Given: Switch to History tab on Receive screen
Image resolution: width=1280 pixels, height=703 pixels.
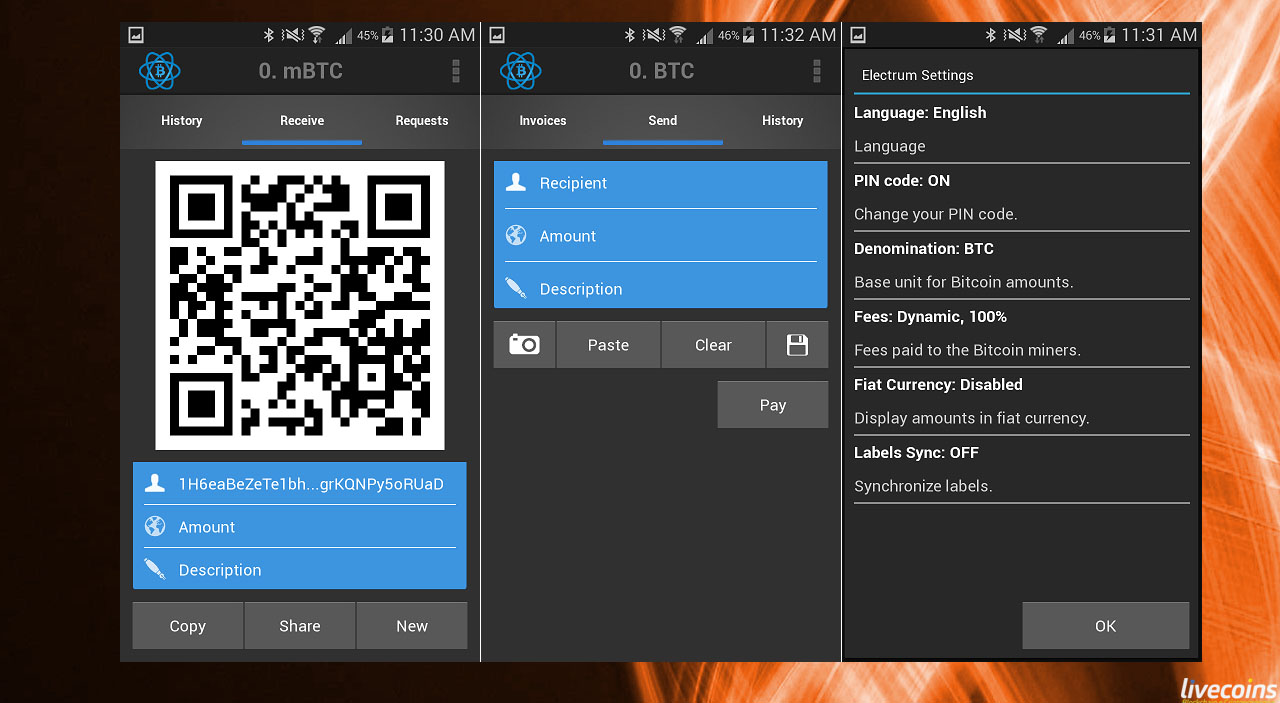Looking at the screenshot, I should pyautogui.click(x=182, y=120).
